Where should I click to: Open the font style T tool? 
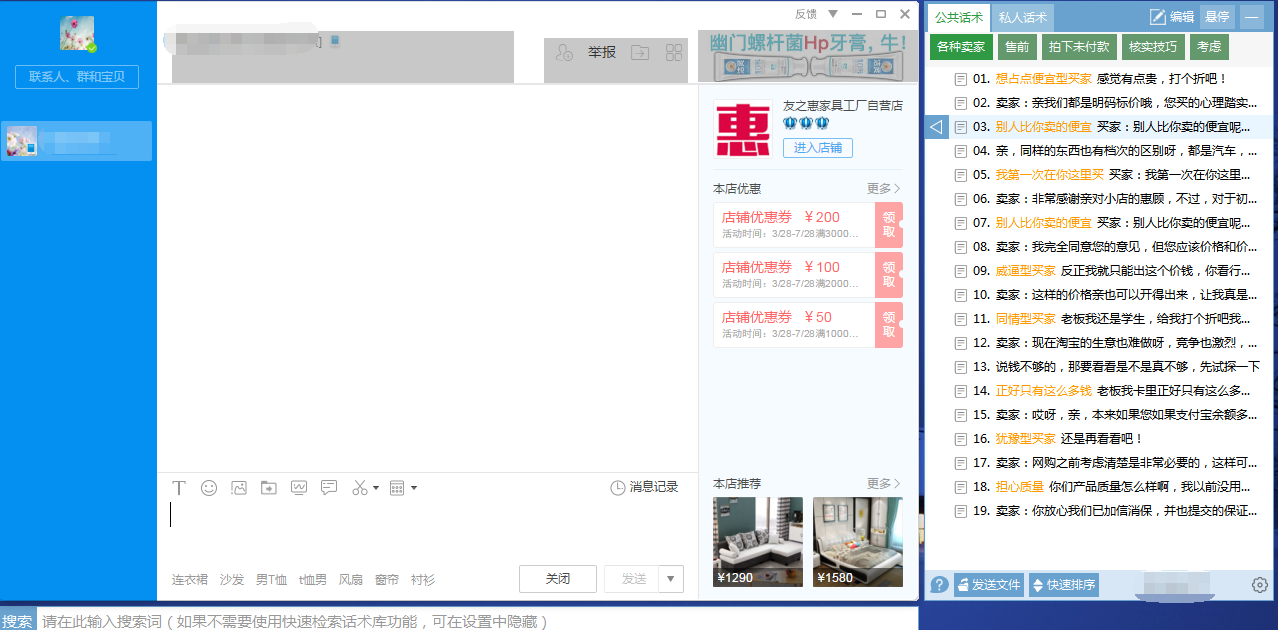coord(179,488)
